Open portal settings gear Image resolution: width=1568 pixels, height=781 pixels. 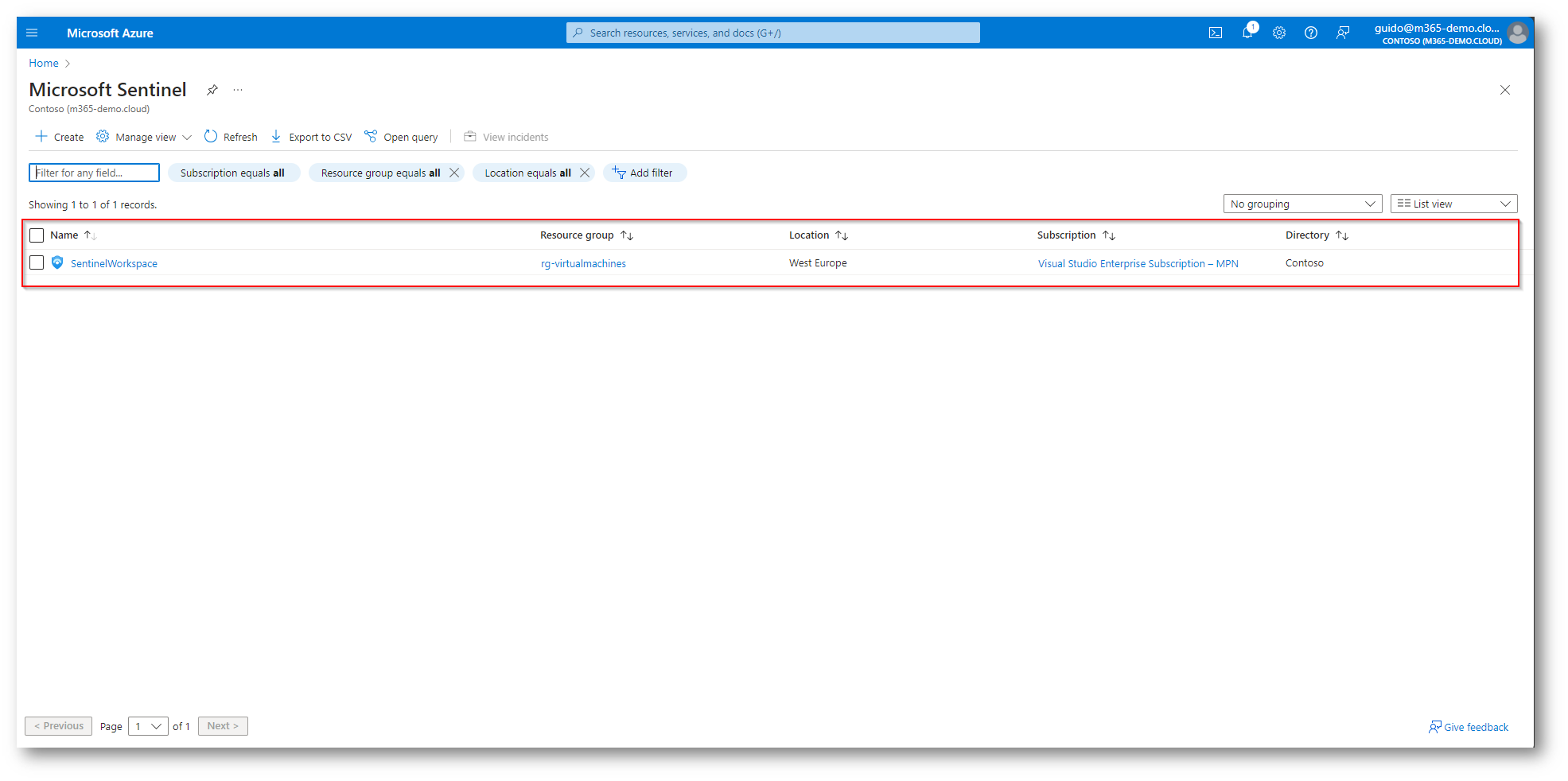1279,33
